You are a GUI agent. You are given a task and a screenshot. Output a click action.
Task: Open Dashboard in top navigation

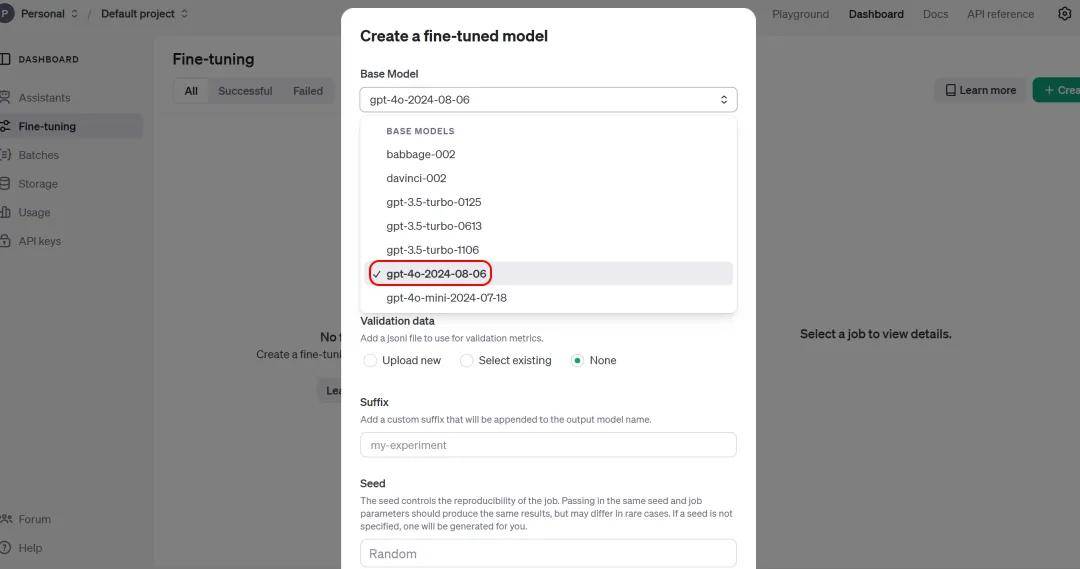pos(876,14)
